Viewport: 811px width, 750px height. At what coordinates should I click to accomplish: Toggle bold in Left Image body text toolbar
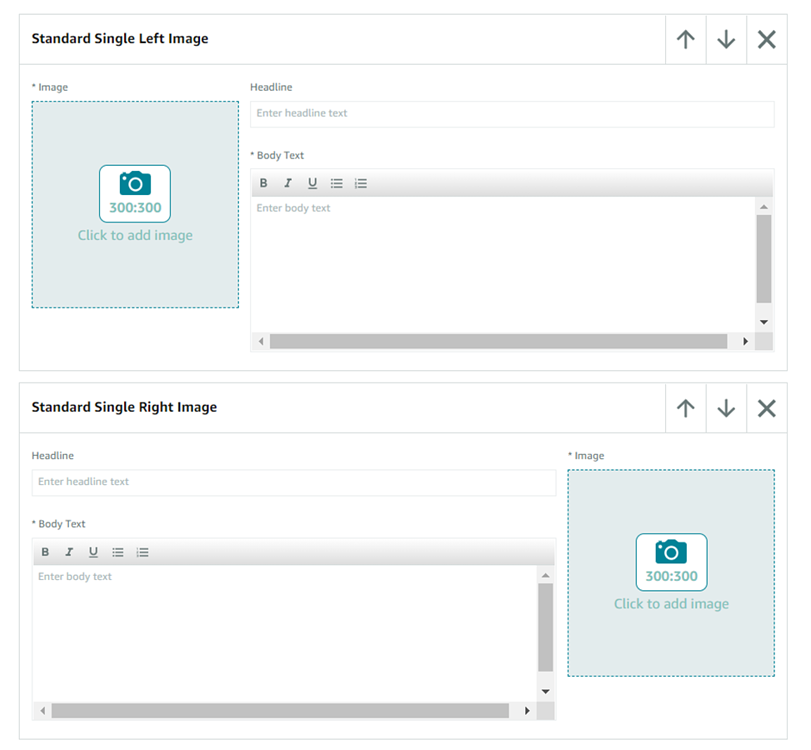coord(264,184)
